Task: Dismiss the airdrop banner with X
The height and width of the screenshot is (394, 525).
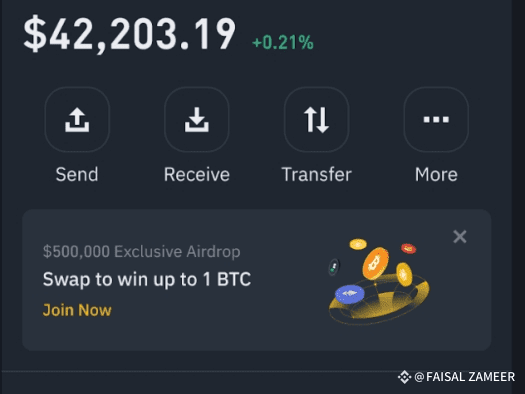Action: coord(460,237)
